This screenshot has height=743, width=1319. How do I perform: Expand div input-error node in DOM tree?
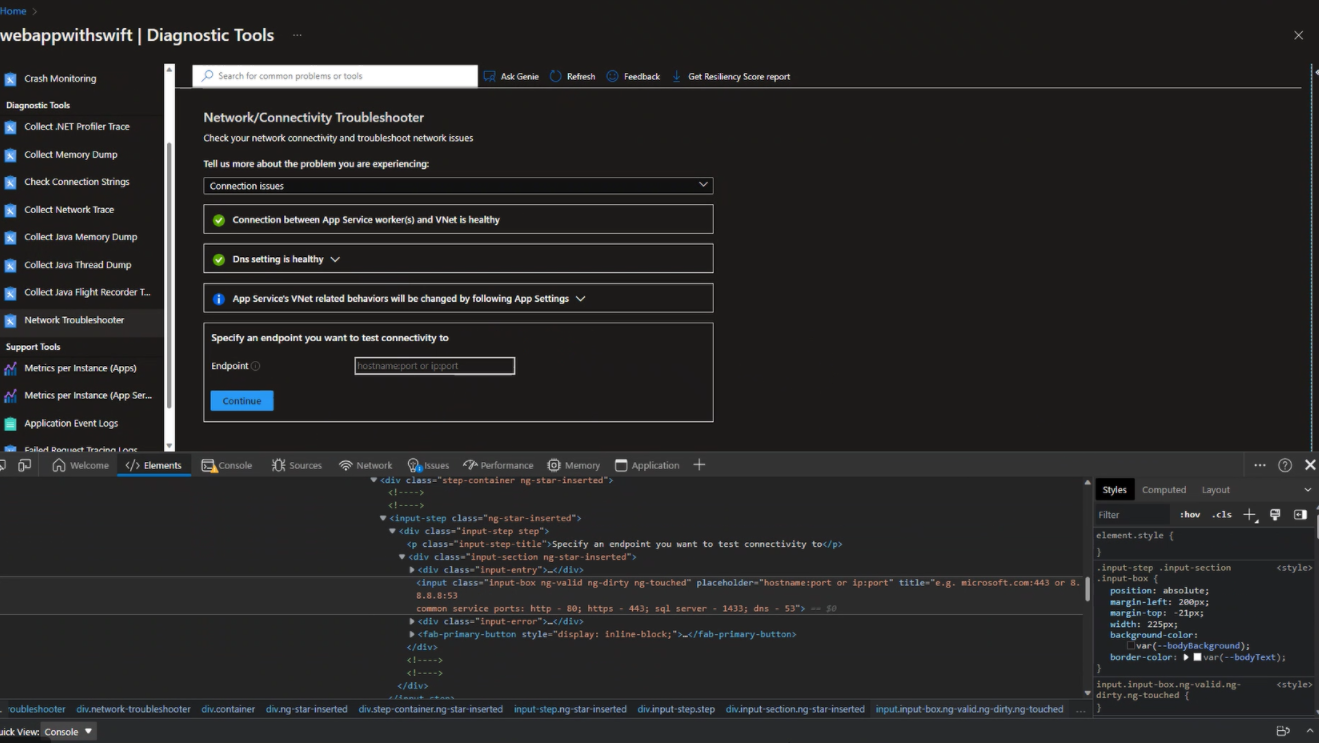412,621
